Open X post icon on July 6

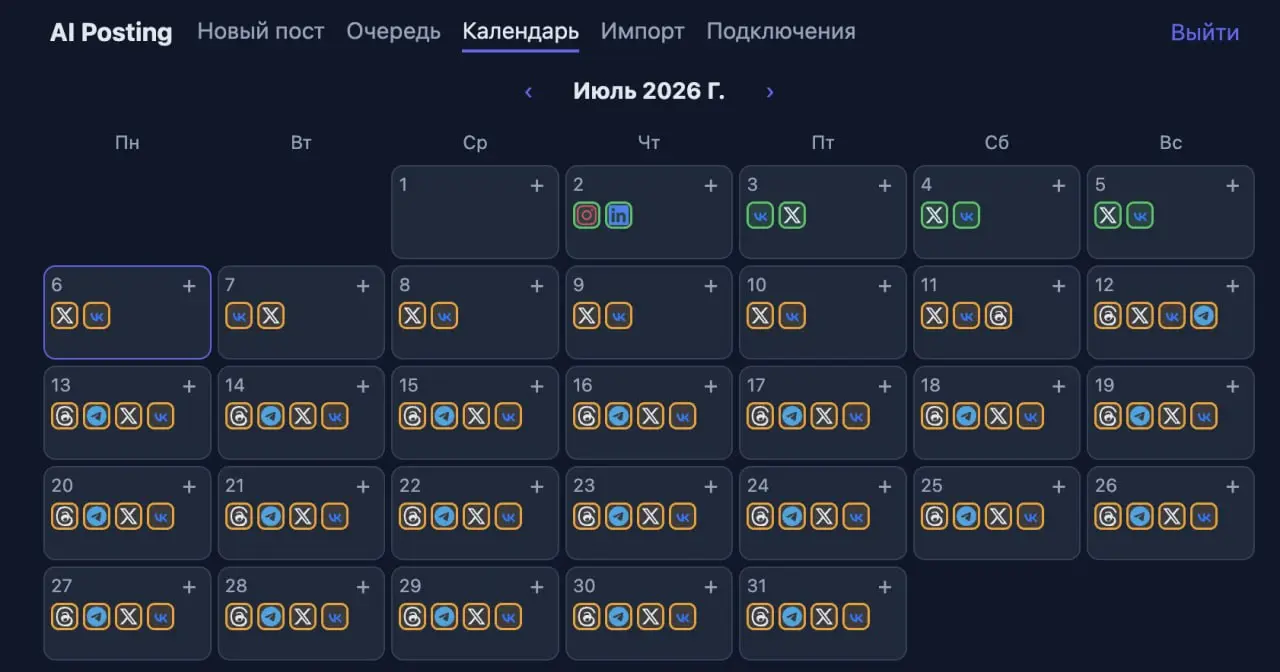[65, 316]
